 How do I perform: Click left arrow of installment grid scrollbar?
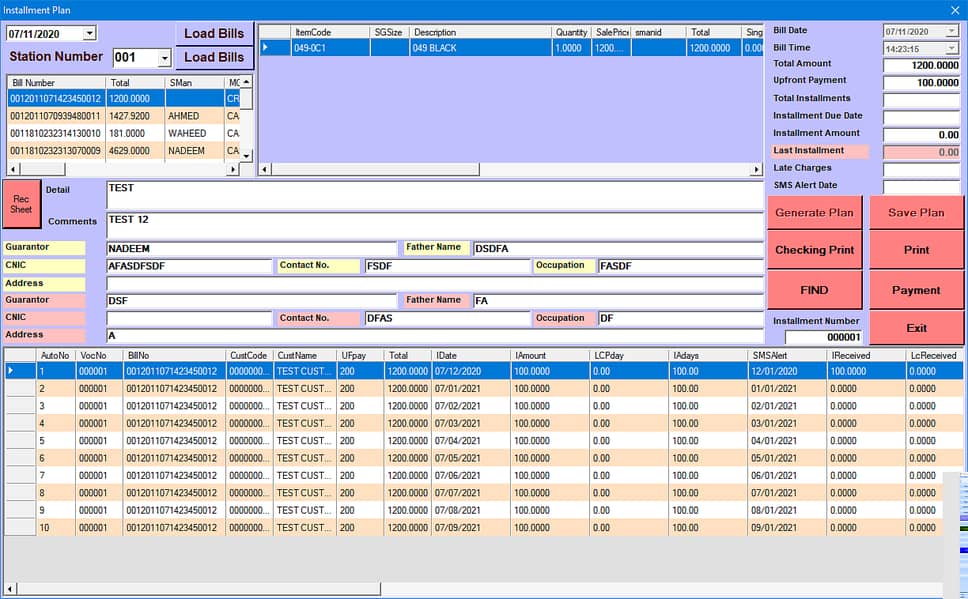pyautogui.click(x=10, y=589)
